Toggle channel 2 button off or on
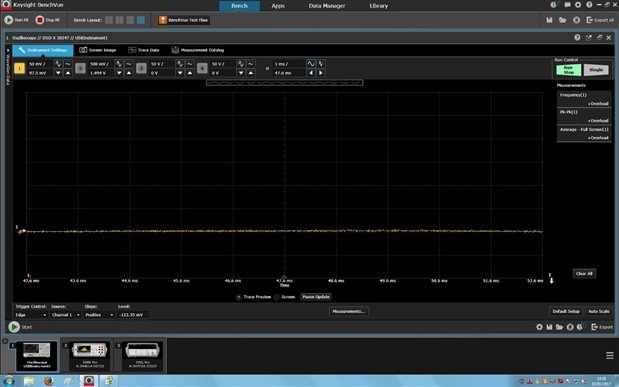 click(x=80, y=68)
